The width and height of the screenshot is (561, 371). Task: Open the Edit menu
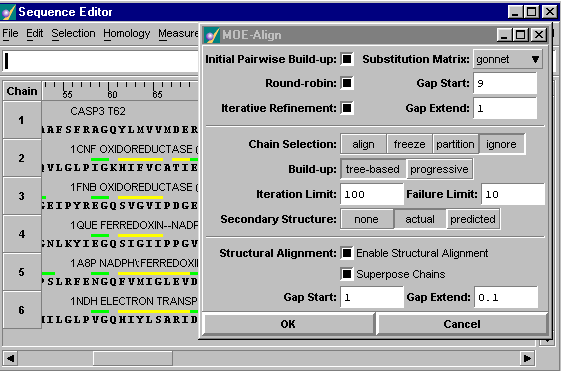click(34, 34)
